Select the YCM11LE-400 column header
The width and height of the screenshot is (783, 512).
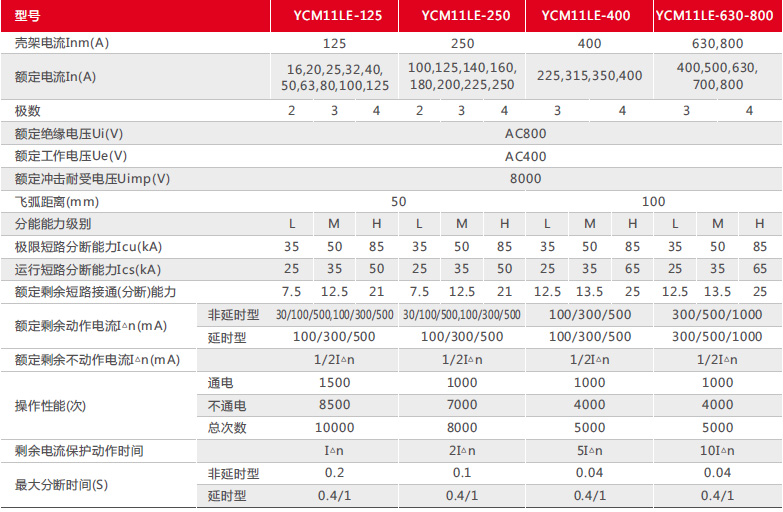point(586,16)
